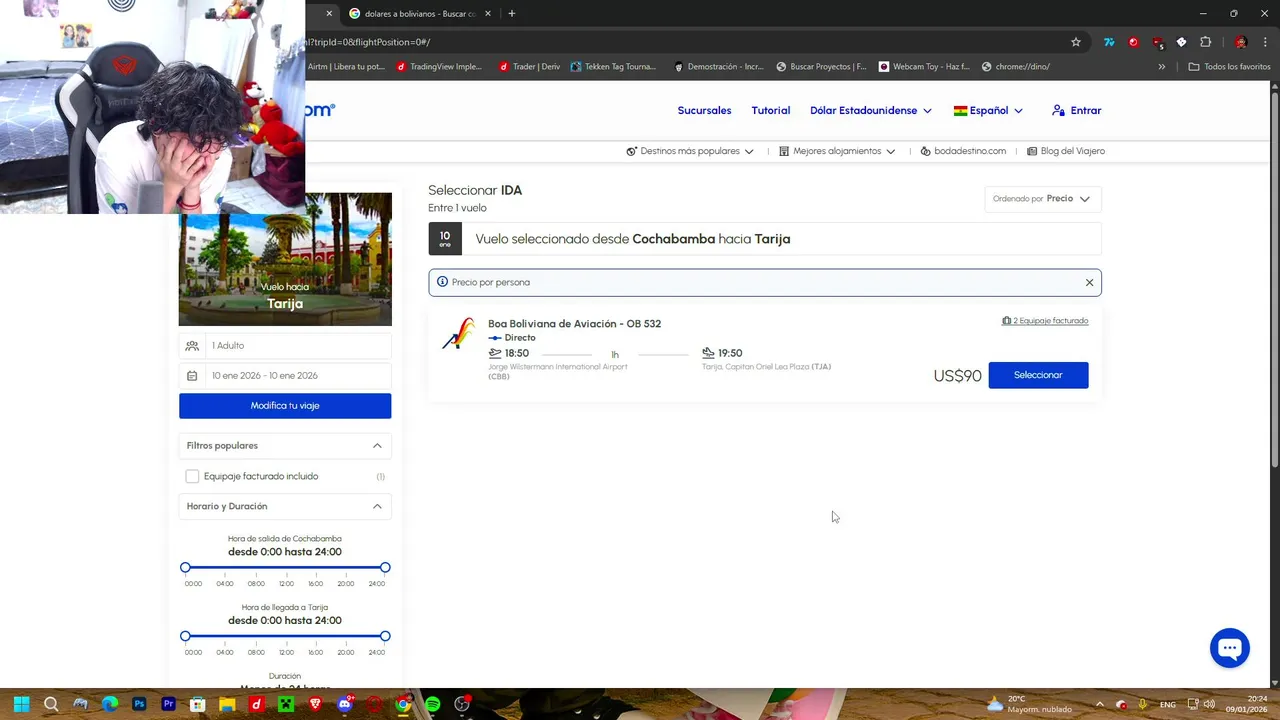This screenshot has height=720, width=1280.
Task: Open the Windows Start menu
Action: (21, 704)
